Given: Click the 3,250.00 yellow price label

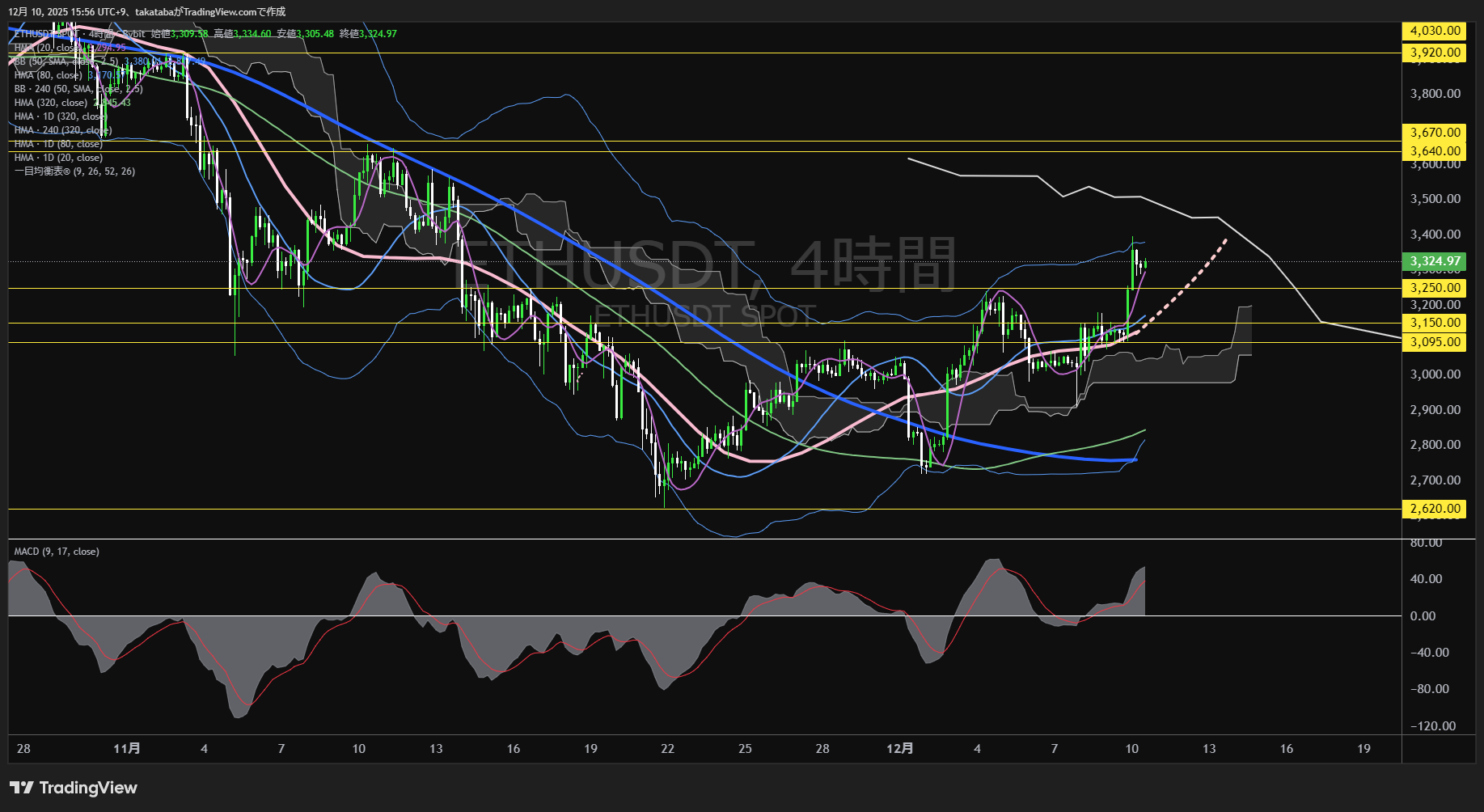Looking at the screenshot, I should [1435, 288].
